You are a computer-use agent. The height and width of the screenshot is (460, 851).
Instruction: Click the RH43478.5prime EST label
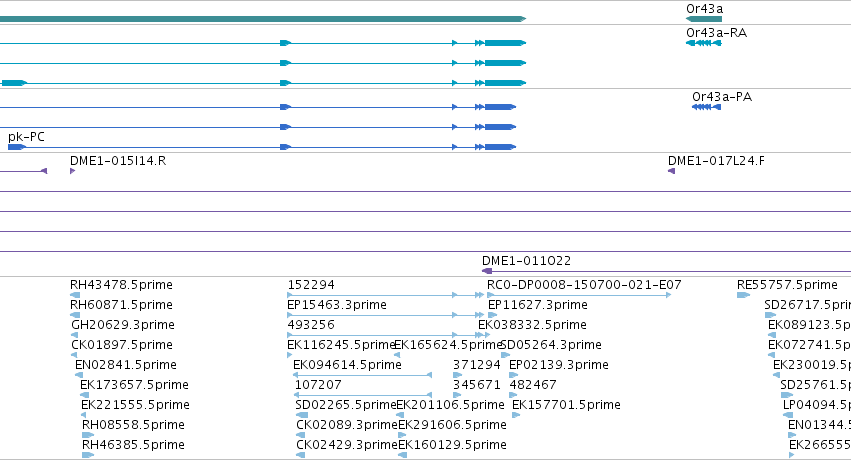click(121, 285)
